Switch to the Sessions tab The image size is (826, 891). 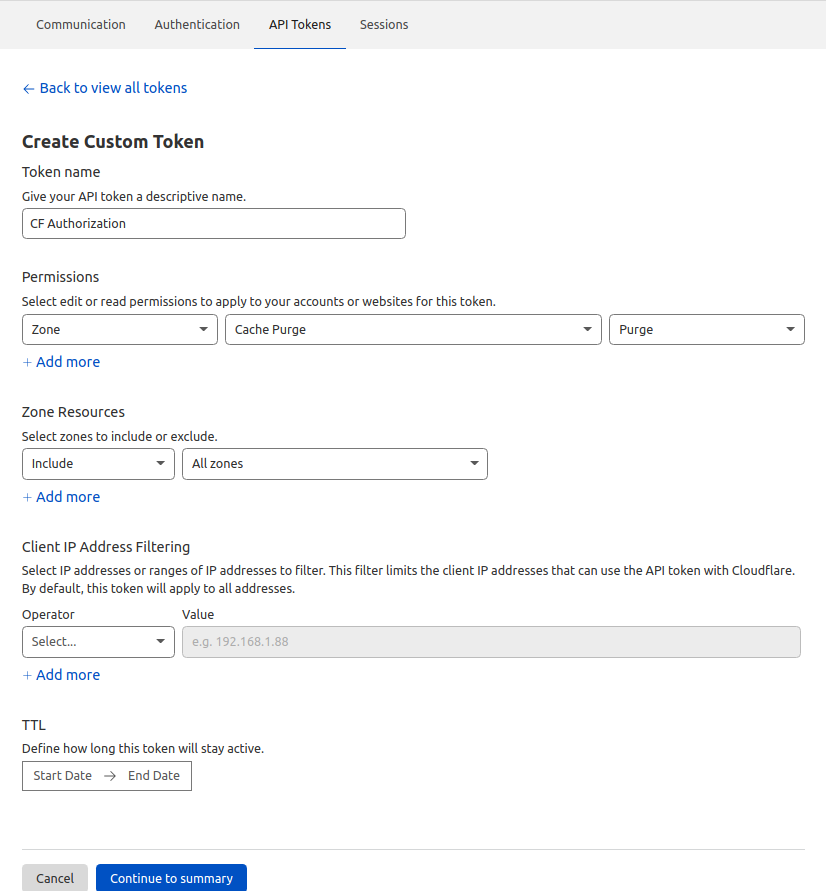[384, 24]
